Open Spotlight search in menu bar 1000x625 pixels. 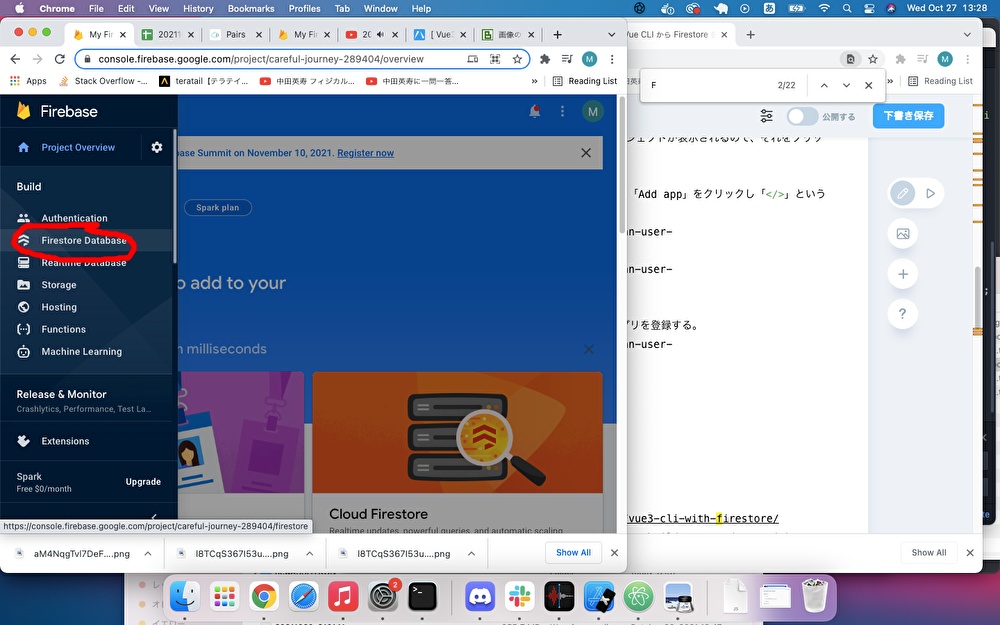(846, 8)
